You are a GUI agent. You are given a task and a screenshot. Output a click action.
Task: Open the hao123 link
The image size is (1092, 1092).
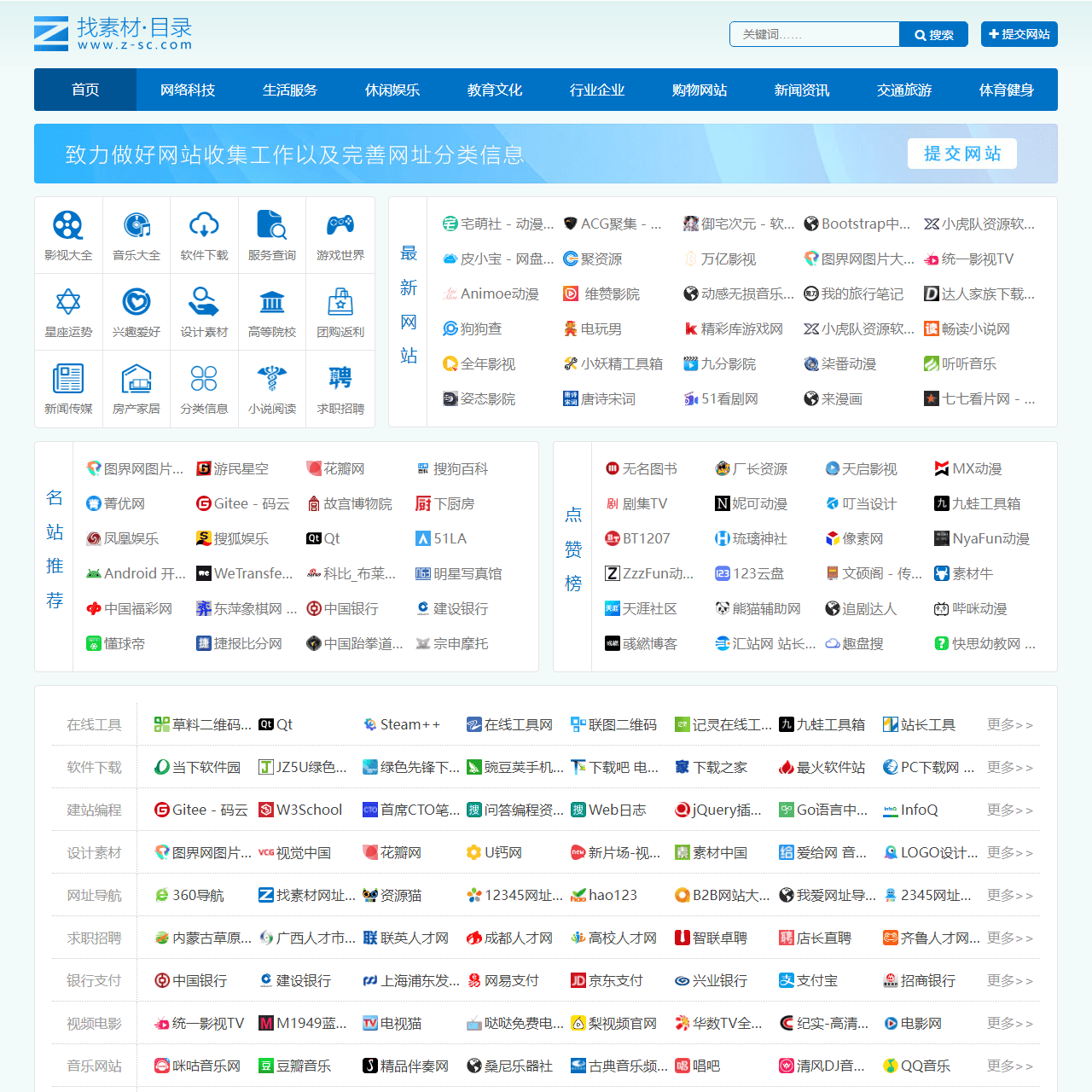[x=604, y=895]
